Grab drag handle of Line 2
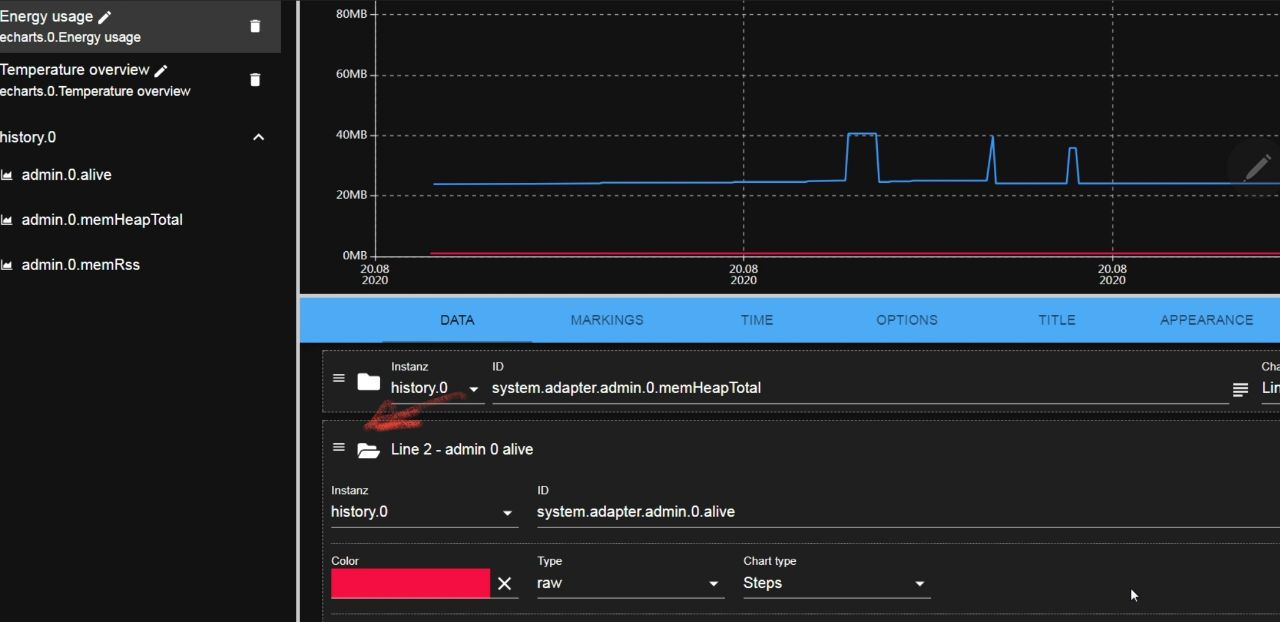 (x=339, y=448)
